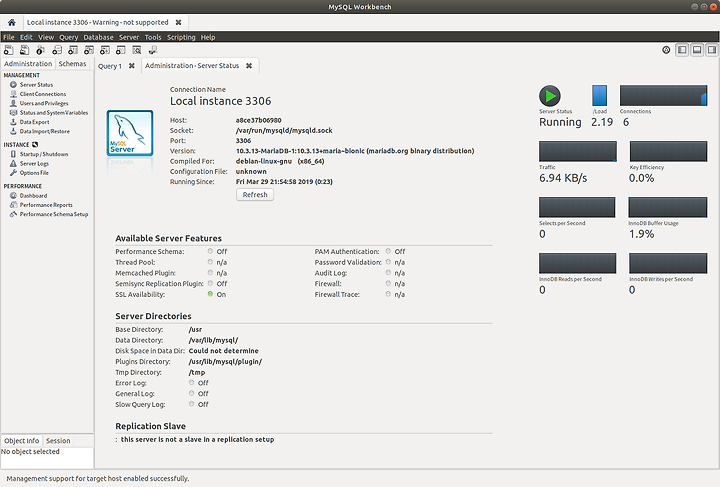The width and height of the screenshot is (720, 487).
Task: Create new schema toolbar icon
Action: (56, 50)
